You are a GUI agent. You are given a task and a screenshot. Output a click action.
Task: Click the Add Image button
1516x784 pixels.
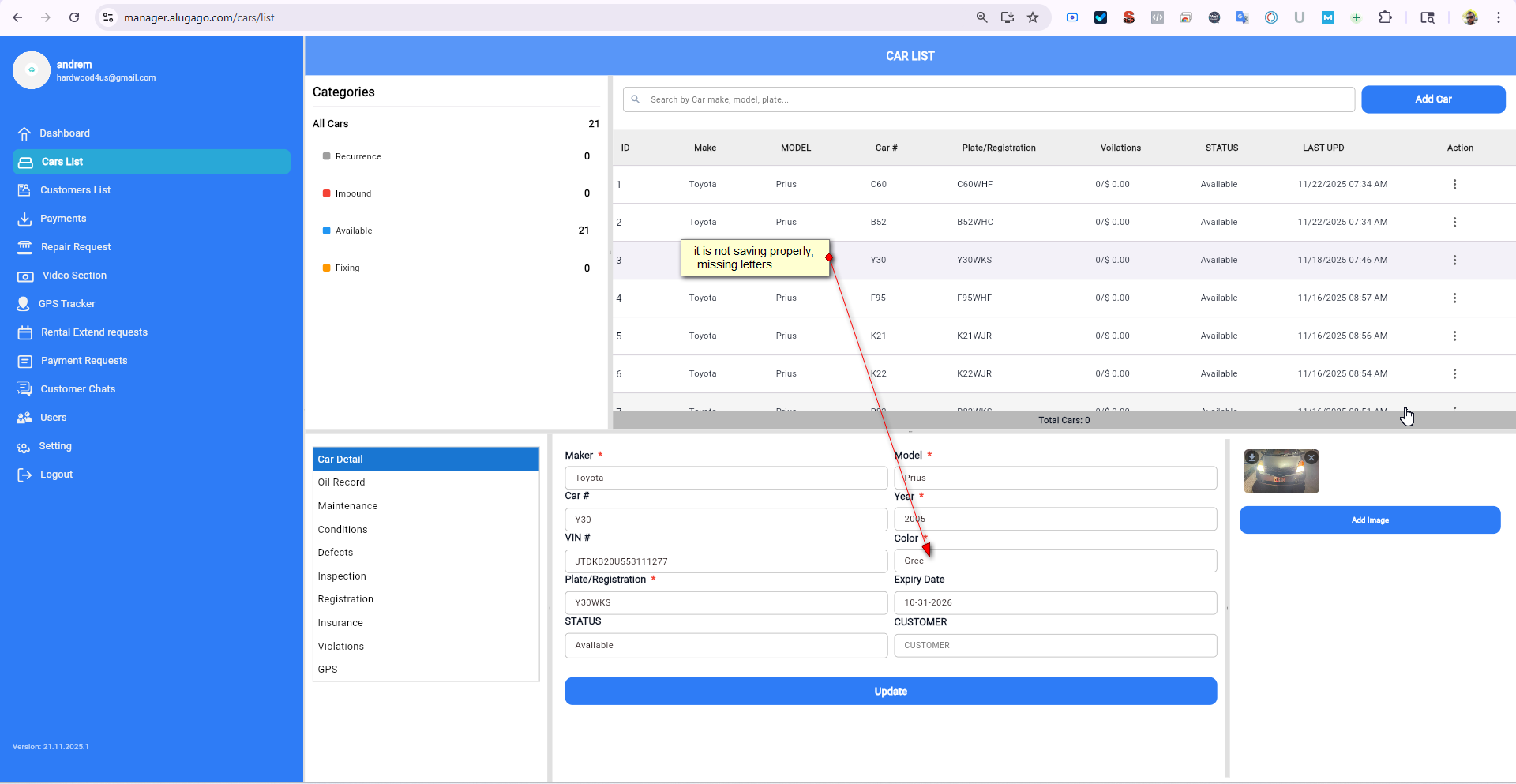point(1370,520)
